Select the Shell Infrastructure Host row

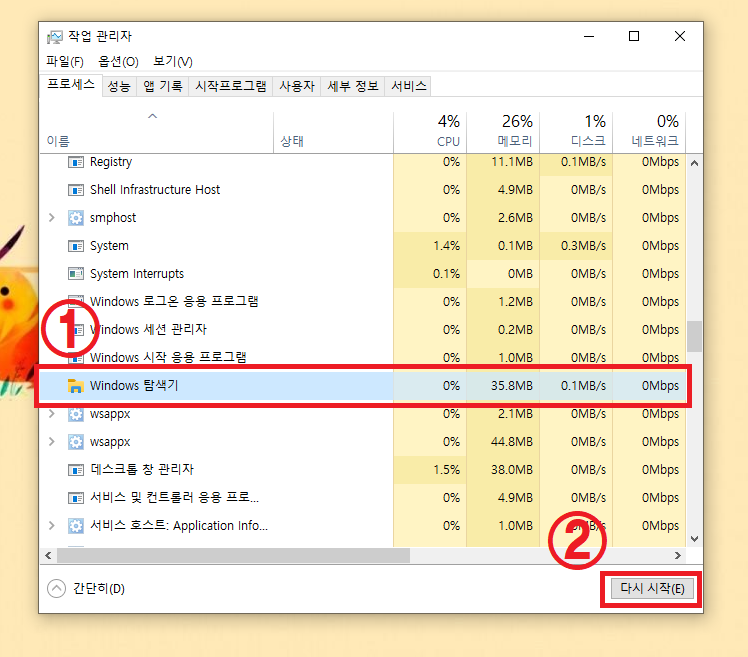[x=363, y=190]
